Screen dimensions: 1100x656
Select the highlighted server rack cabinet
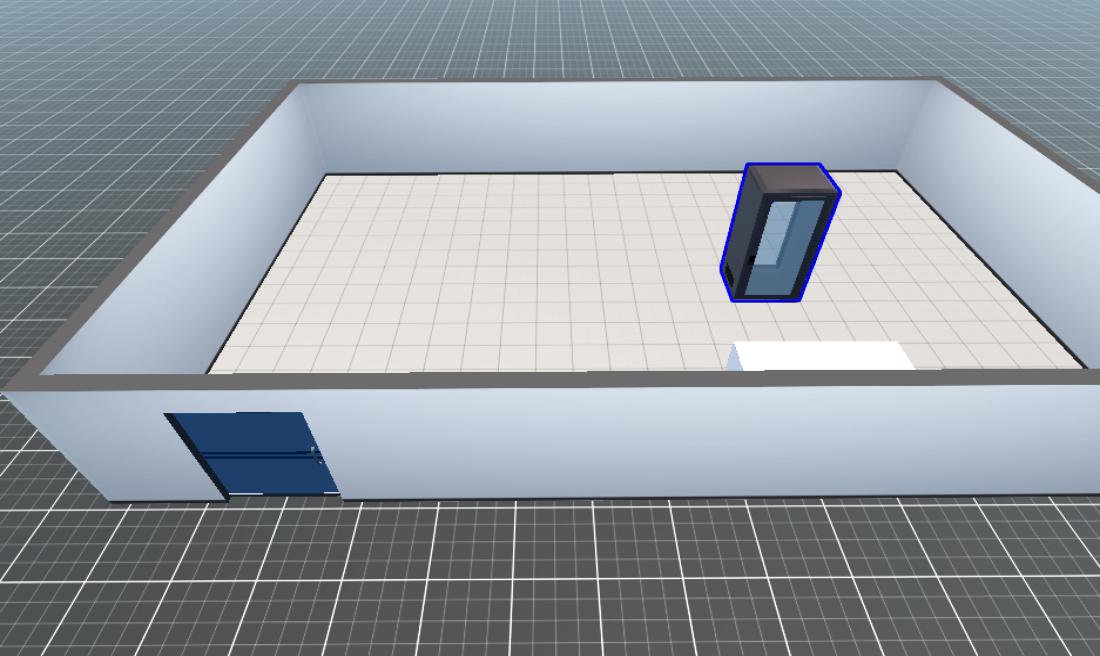tap(780, 234)
